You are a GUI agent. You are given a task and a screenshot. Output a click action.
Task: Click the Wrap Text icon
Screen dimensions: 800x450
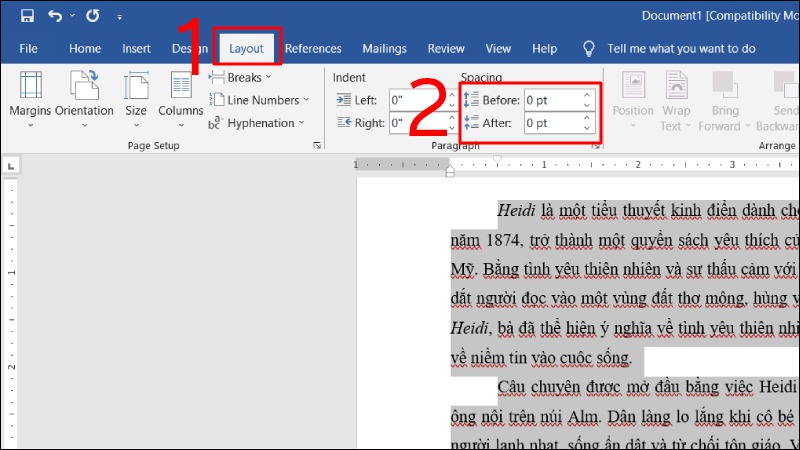click(x=677, y=100)
